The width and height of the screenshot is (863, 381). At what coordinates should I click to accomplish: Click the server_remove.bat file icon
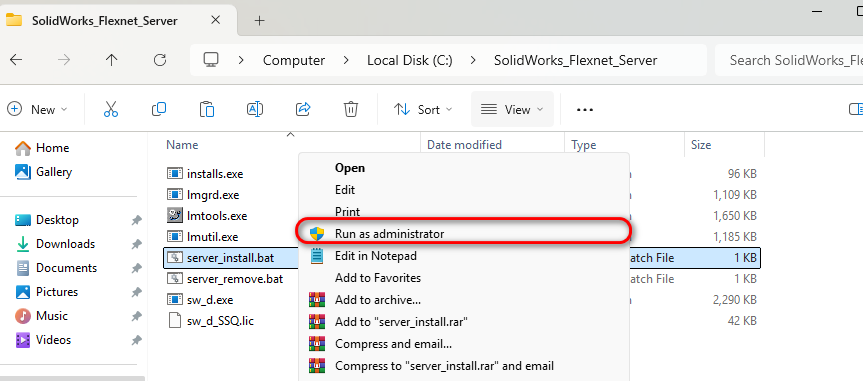[x=174, y=279]
